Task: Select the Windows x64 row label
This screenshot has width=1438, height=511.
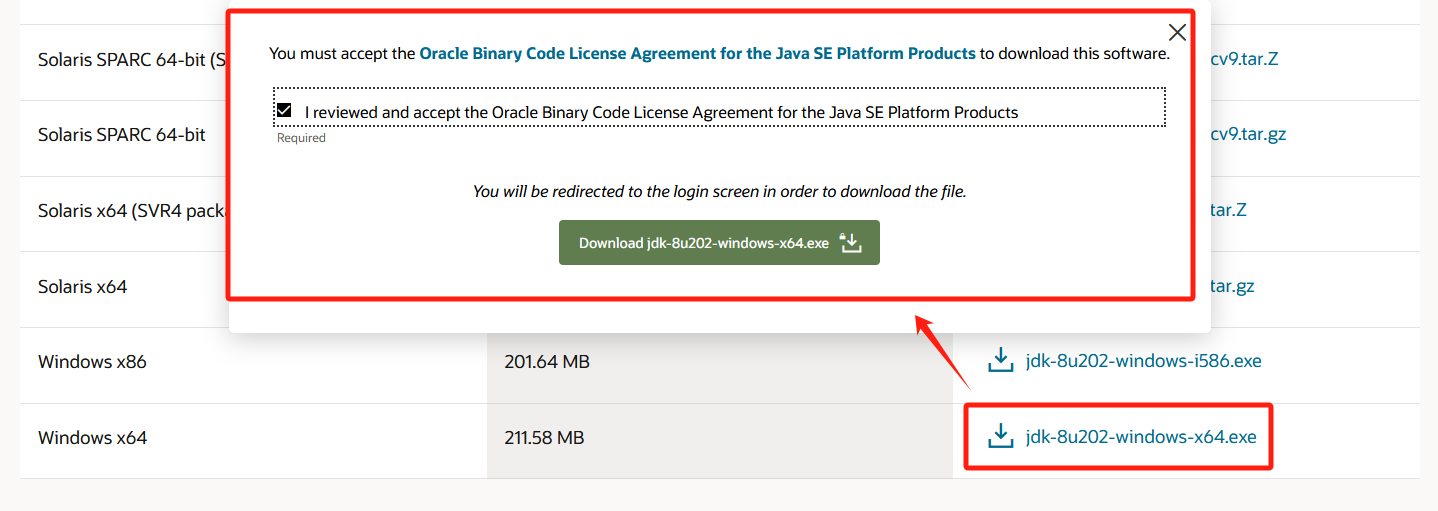Action: (x=92, y=438)
